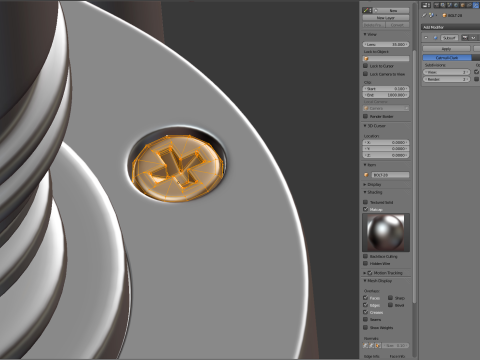Click the BOLT-28 object cube icon in breadcrumb
Viewport: 480px width, 360px height.
444,15
